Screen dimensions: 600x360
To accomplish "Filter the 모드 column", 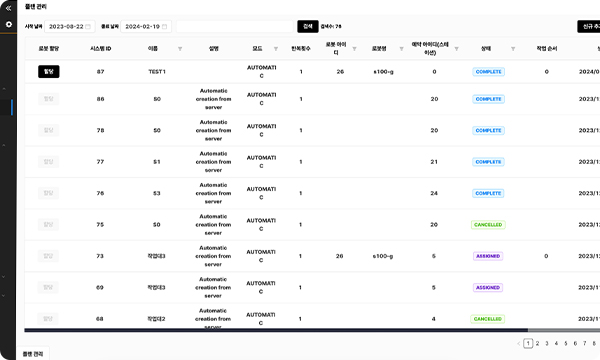I will click(276, 49).
